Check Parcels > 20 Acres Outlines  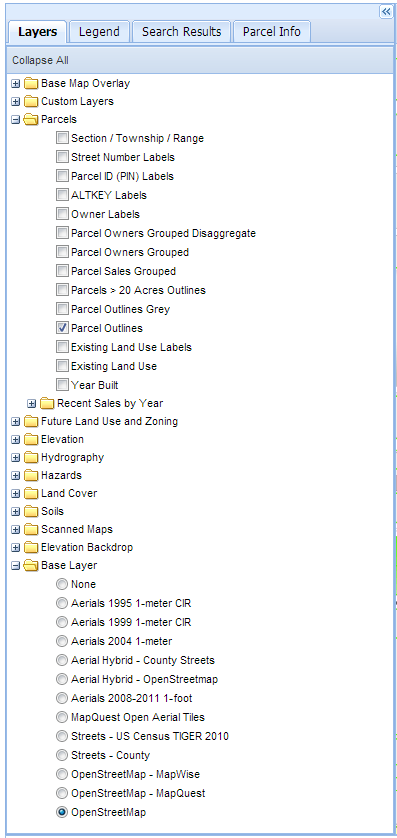(x=63, y=290)
